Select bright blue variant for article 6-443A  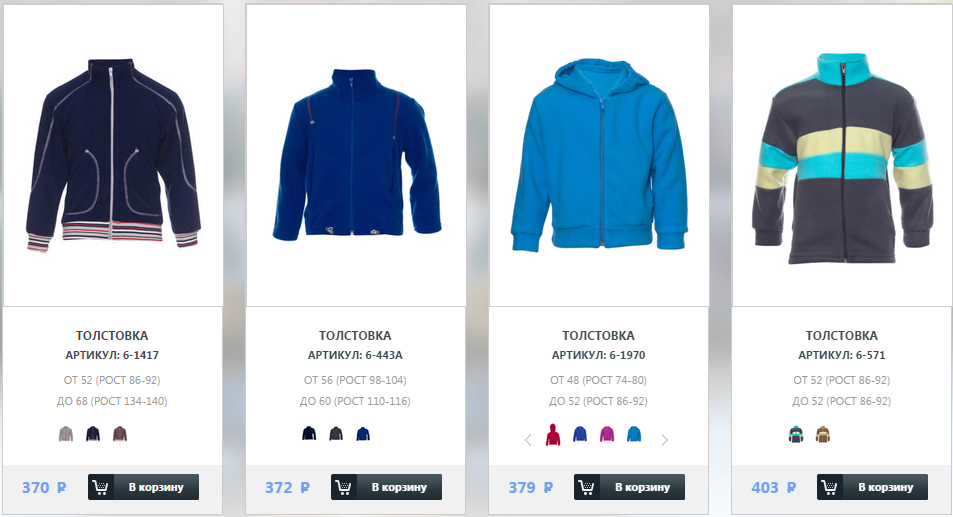pos(363,434)
